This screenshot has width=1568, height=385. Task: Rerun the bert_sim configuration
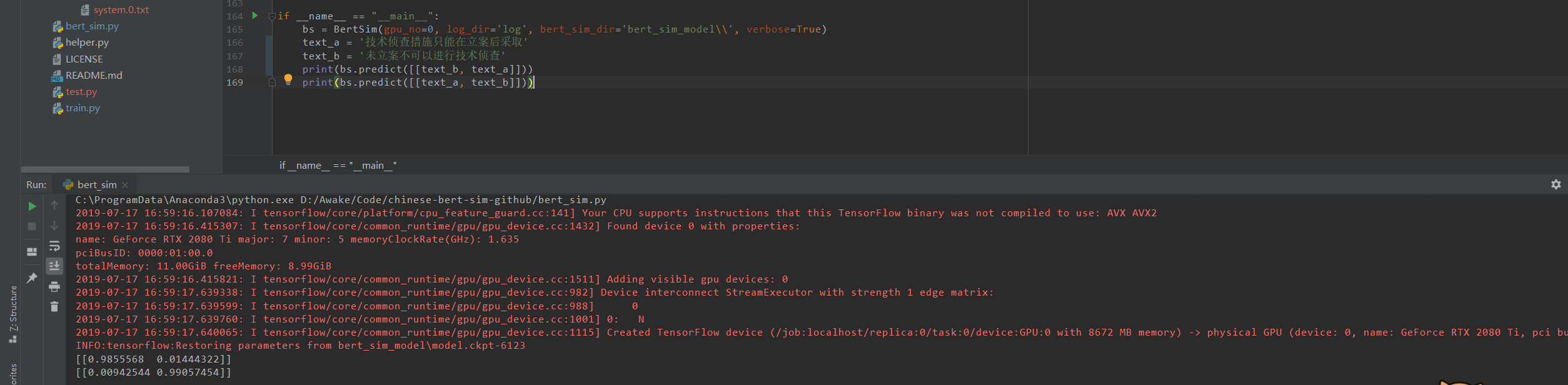32,206
